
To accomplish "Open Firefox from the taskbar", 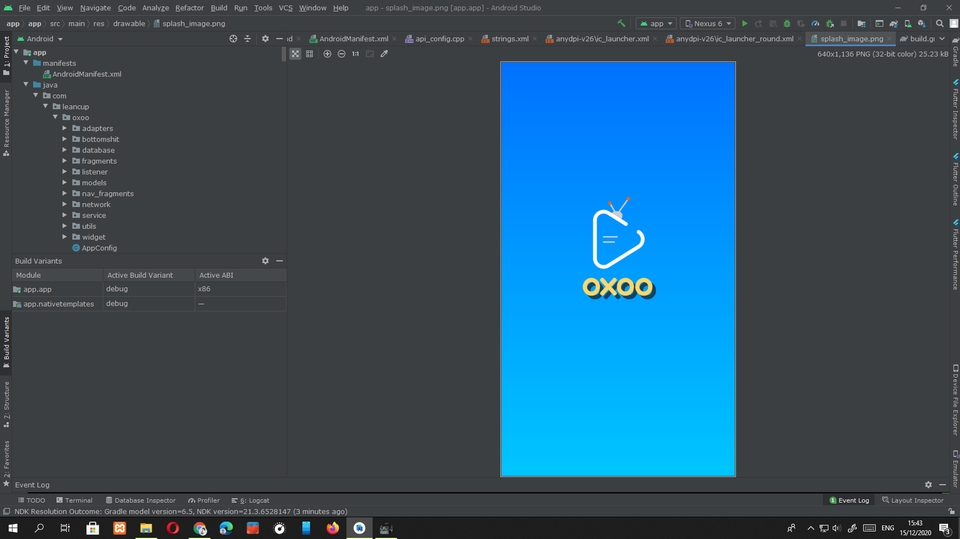I will coord(332,528).
